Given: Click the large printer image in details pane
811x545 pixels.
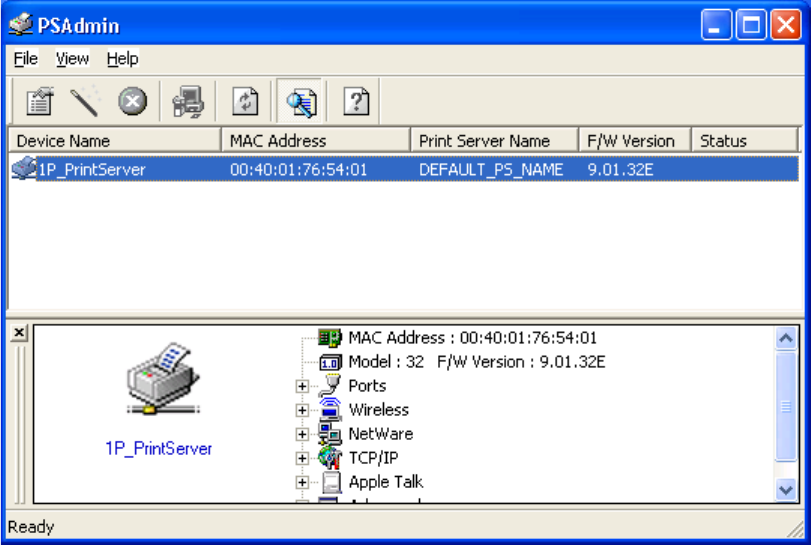Looking at the screenshot, I should [163, 378].
